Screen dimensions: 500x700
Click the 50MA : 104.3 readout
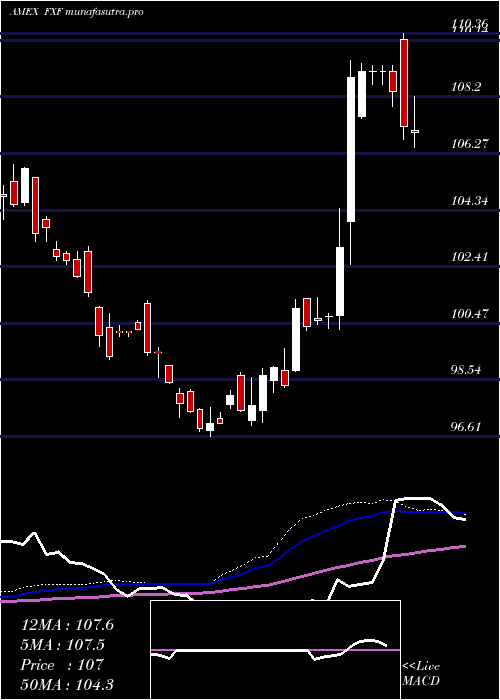[67, 685]
